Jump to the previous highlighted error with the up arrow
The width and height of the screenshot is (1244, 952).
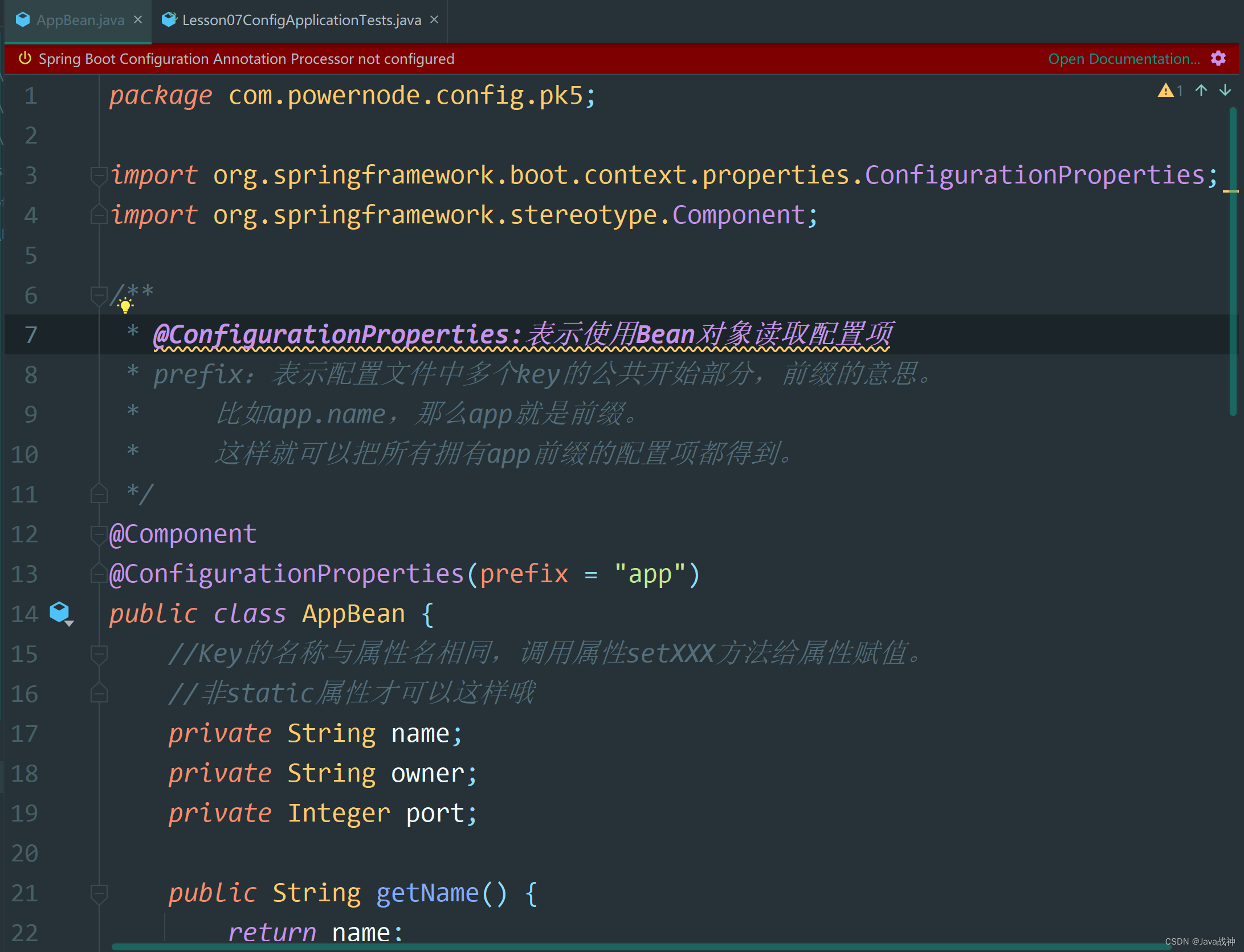tap(1201, 91)
